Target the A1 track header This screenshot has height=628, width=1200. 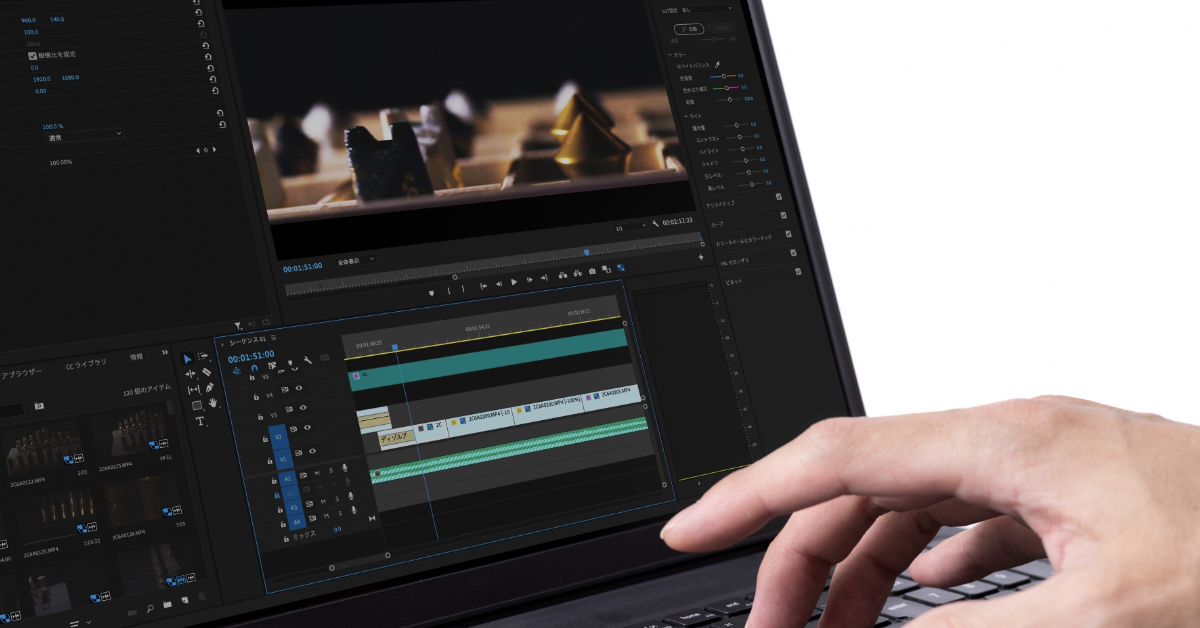[x=287, y=479]
